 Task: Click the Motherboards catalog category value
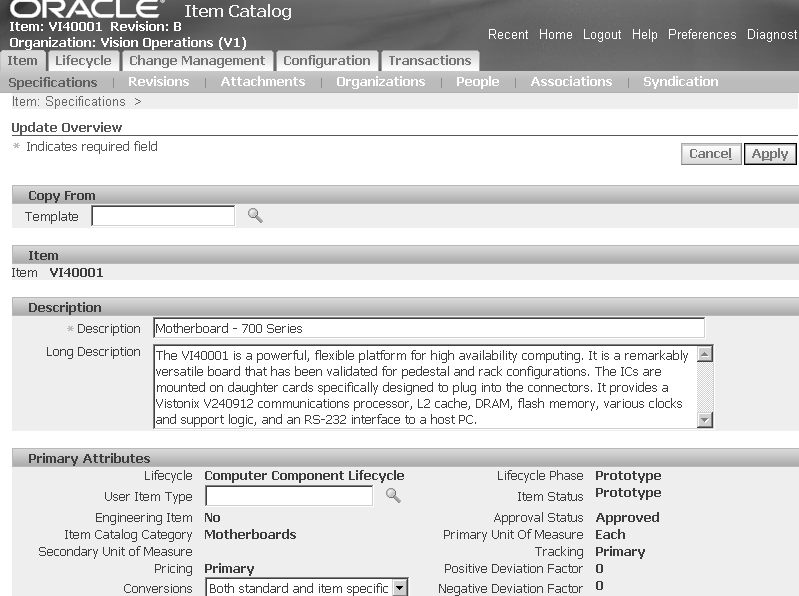coord(250,534)
